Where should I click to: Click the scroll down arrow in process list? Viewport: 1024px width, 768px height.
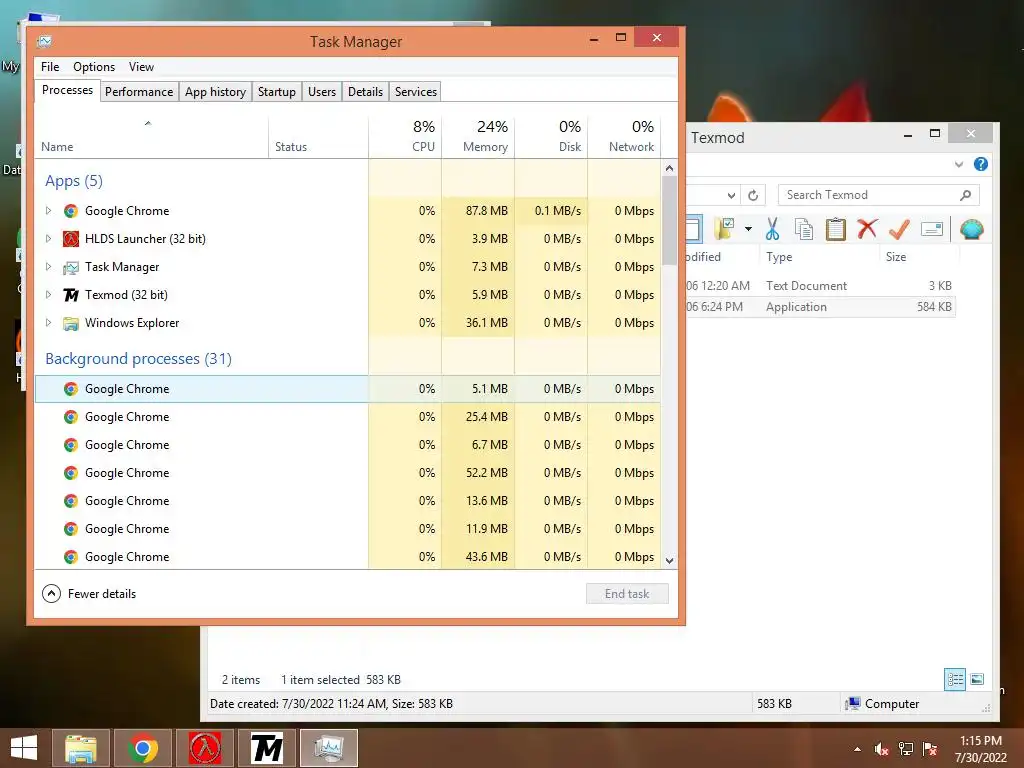coord(669,560)
